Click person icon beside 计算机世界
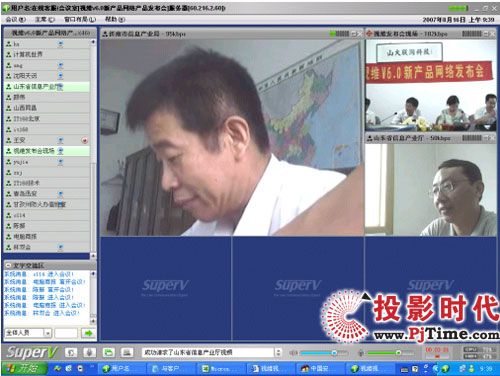 9,54
